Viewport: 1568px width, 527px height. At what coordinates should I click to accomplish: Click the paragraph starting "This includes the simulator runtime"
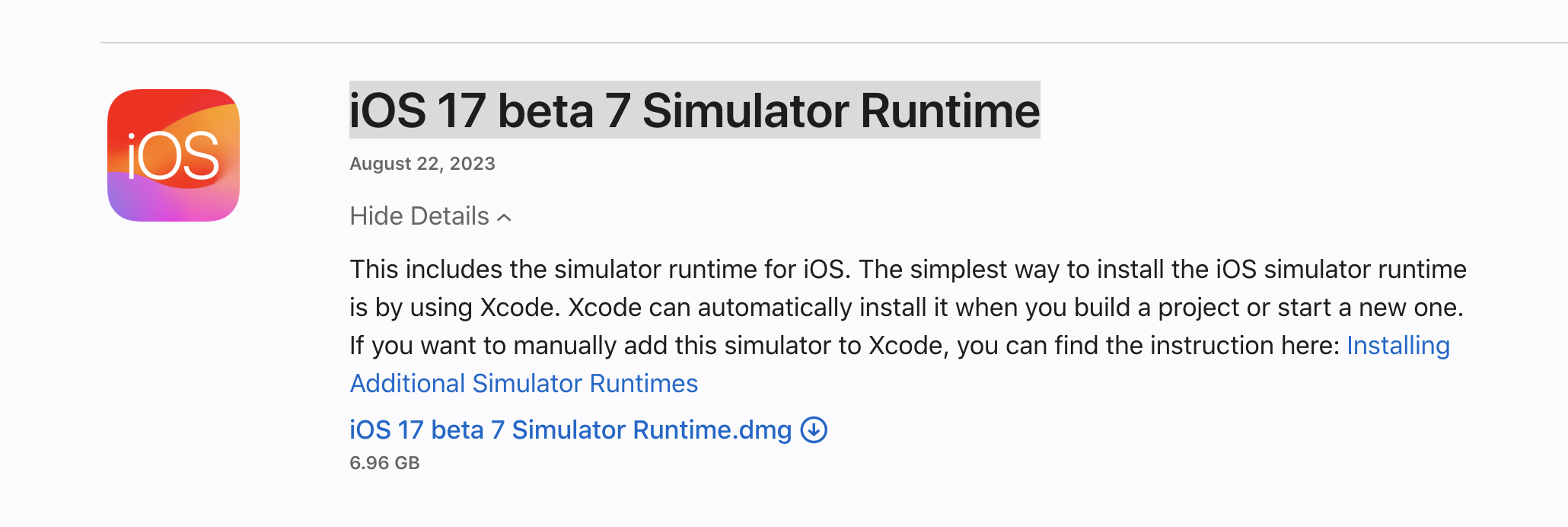tap(907, 326)
